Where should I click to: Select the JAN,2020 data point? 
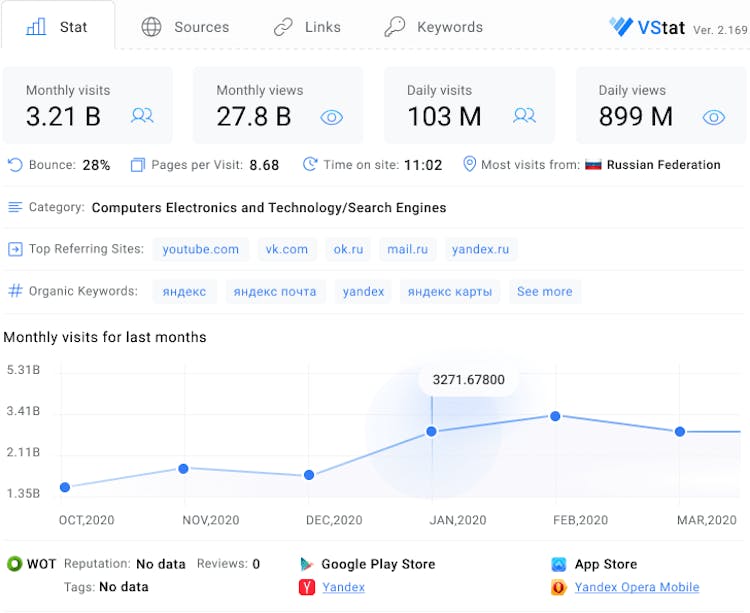click(x=431, y=432)
